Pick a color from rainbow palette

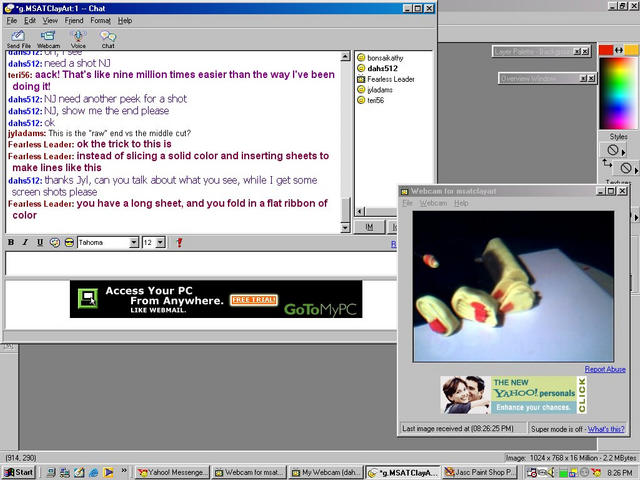click(x=618, y=93)
